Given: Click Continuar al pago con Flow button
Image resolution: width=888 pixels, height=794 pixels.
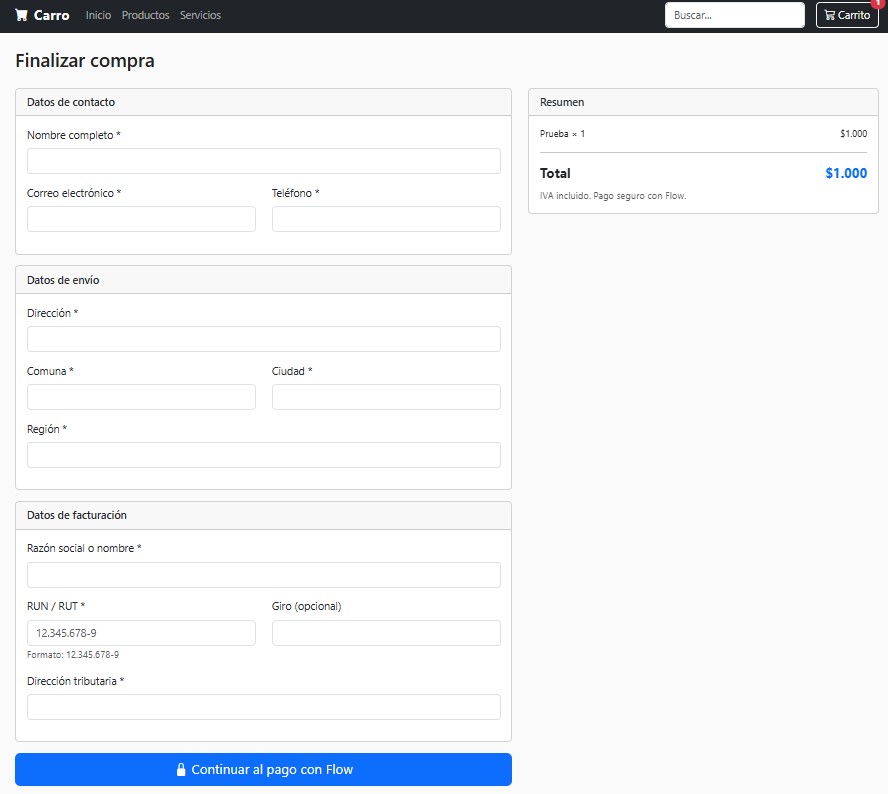Looking at the screenshot, I should (x=263, y=770).
